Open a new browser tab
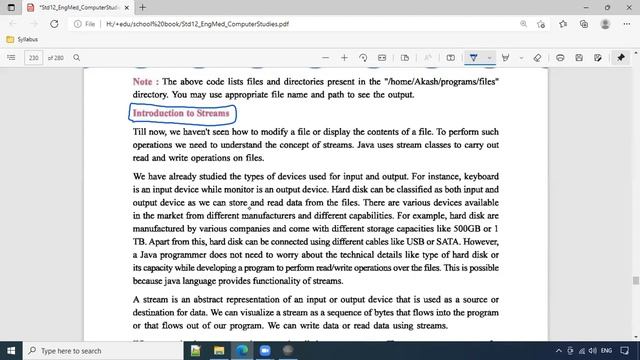 pos(142,7)
